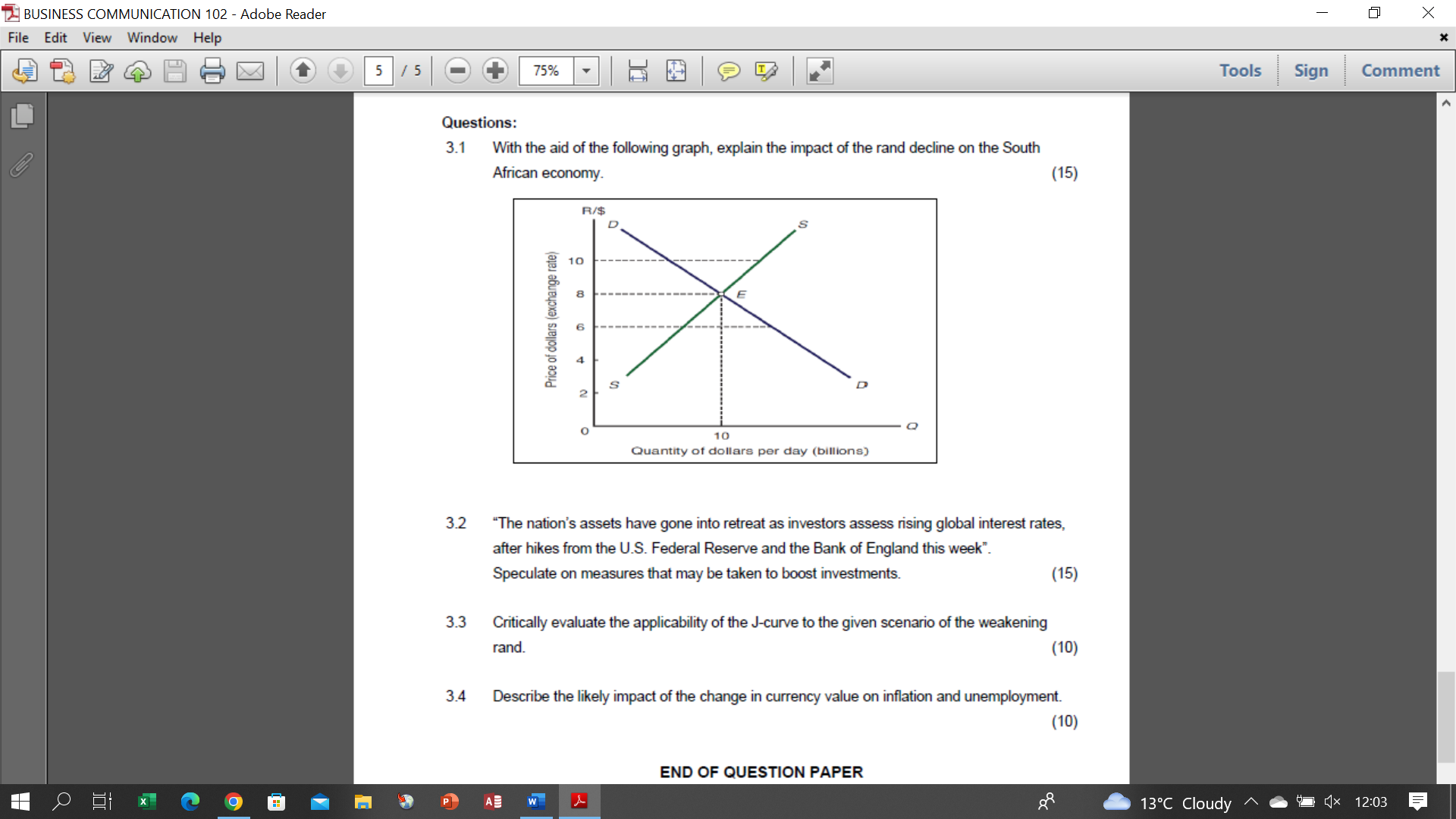Add a sticky note comment
1456x819 pixels.
tap(729, 71)
